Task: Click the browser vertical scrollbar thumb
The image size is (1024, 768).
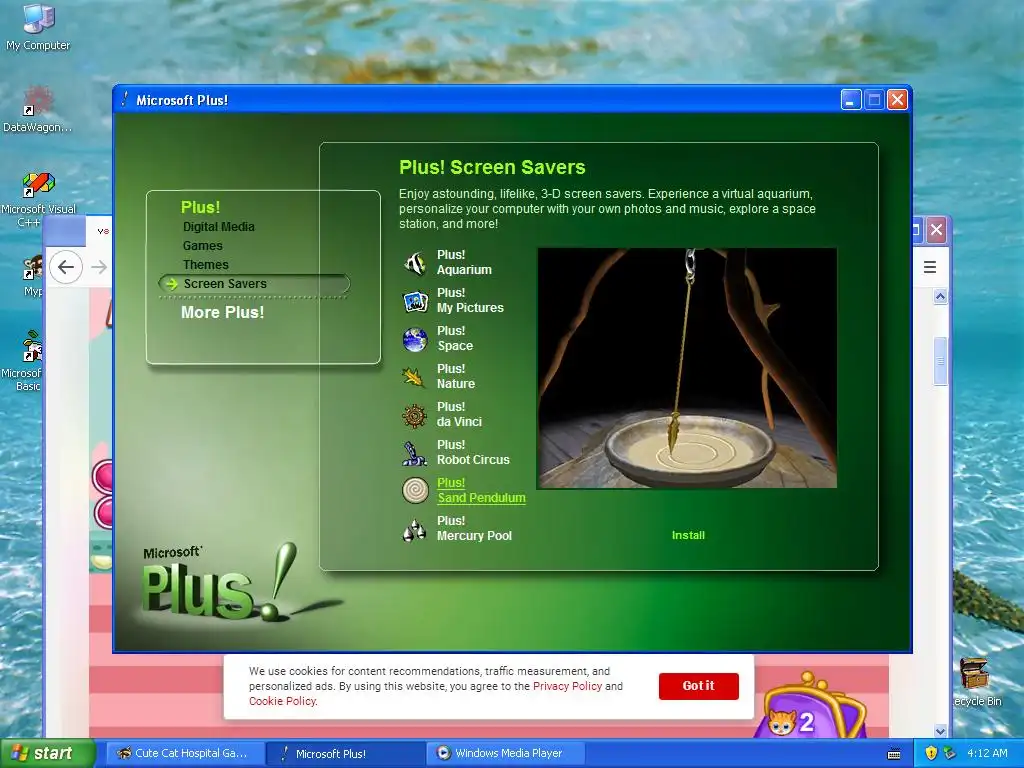Action: (x=940, y=361)
